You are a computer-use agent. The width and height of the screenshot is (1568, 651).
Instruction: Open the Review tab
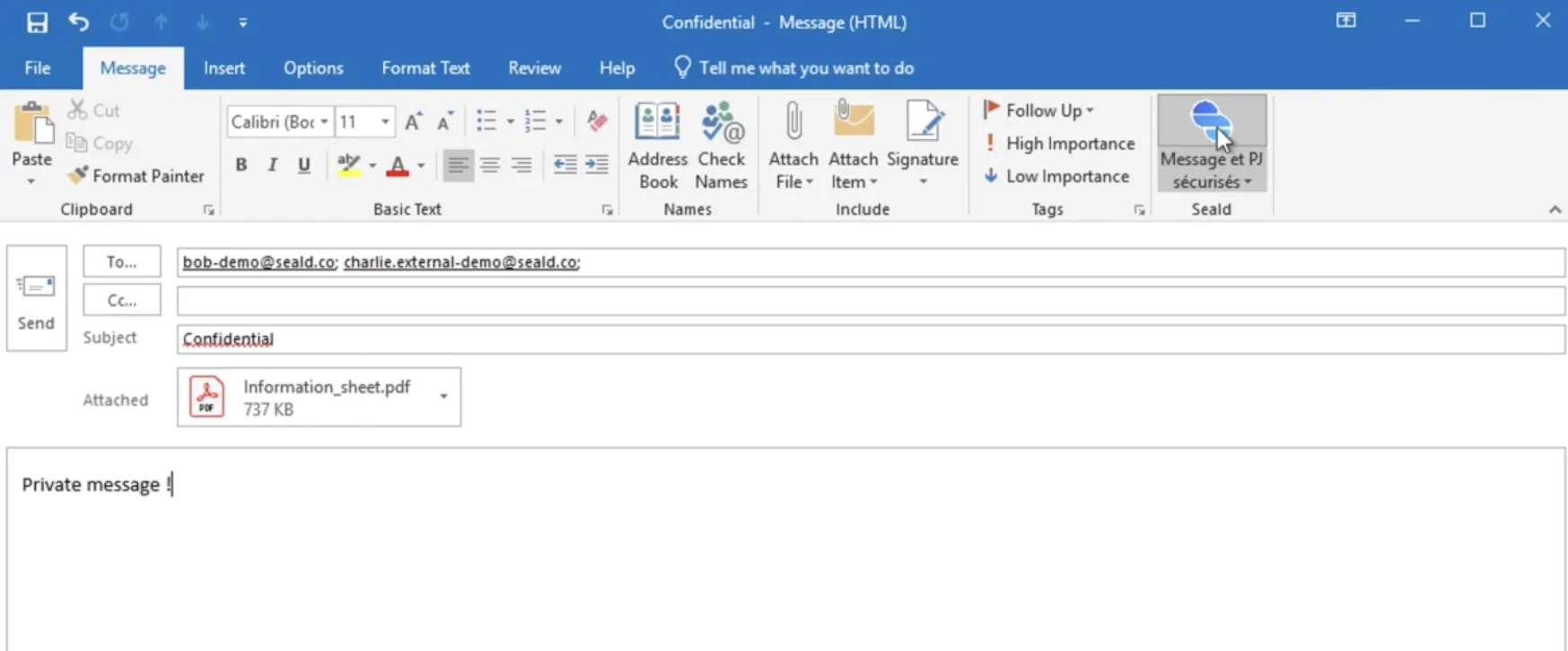coord(534,68)
